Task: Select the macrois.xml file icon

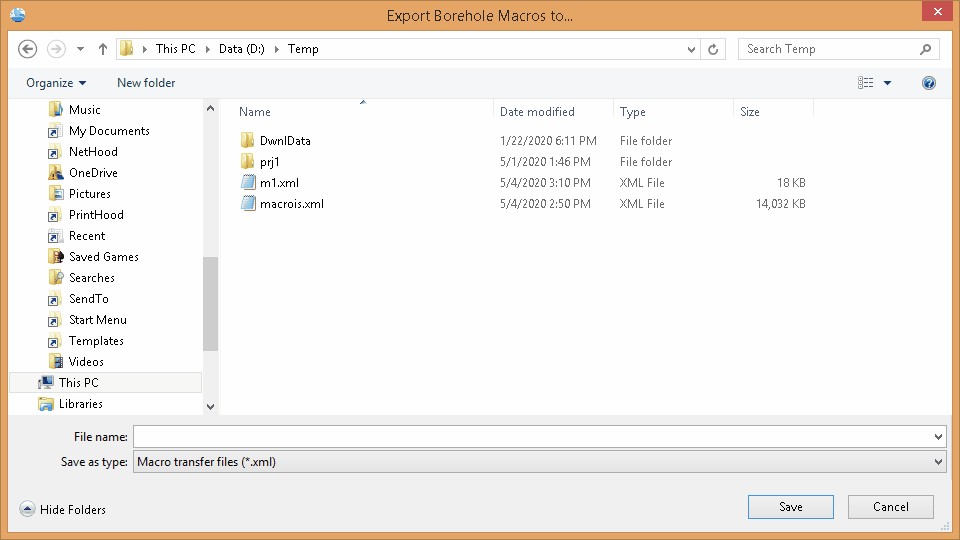Action: point(249,204)
